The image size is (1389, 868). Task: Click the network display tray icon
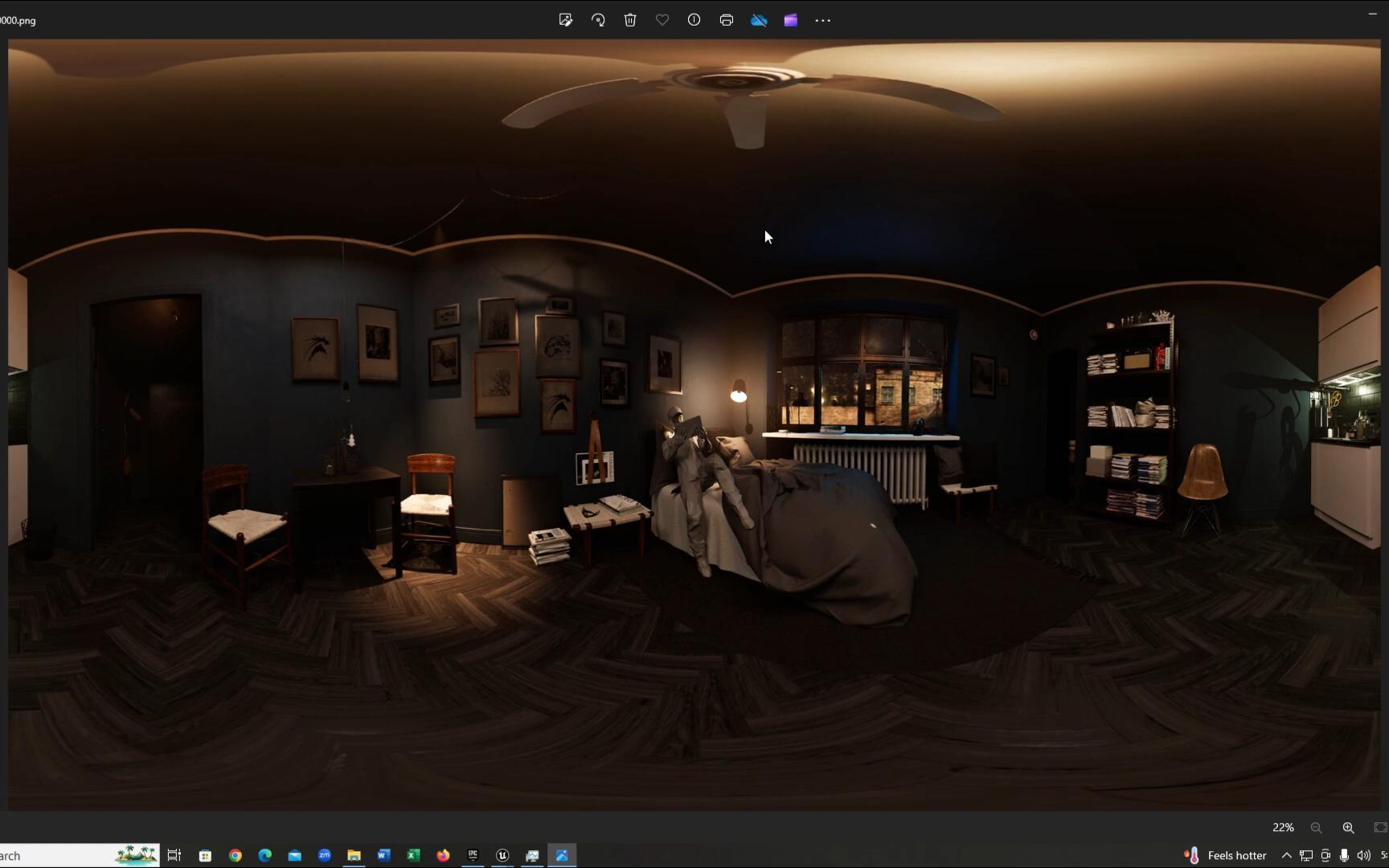pos(1306,855)
